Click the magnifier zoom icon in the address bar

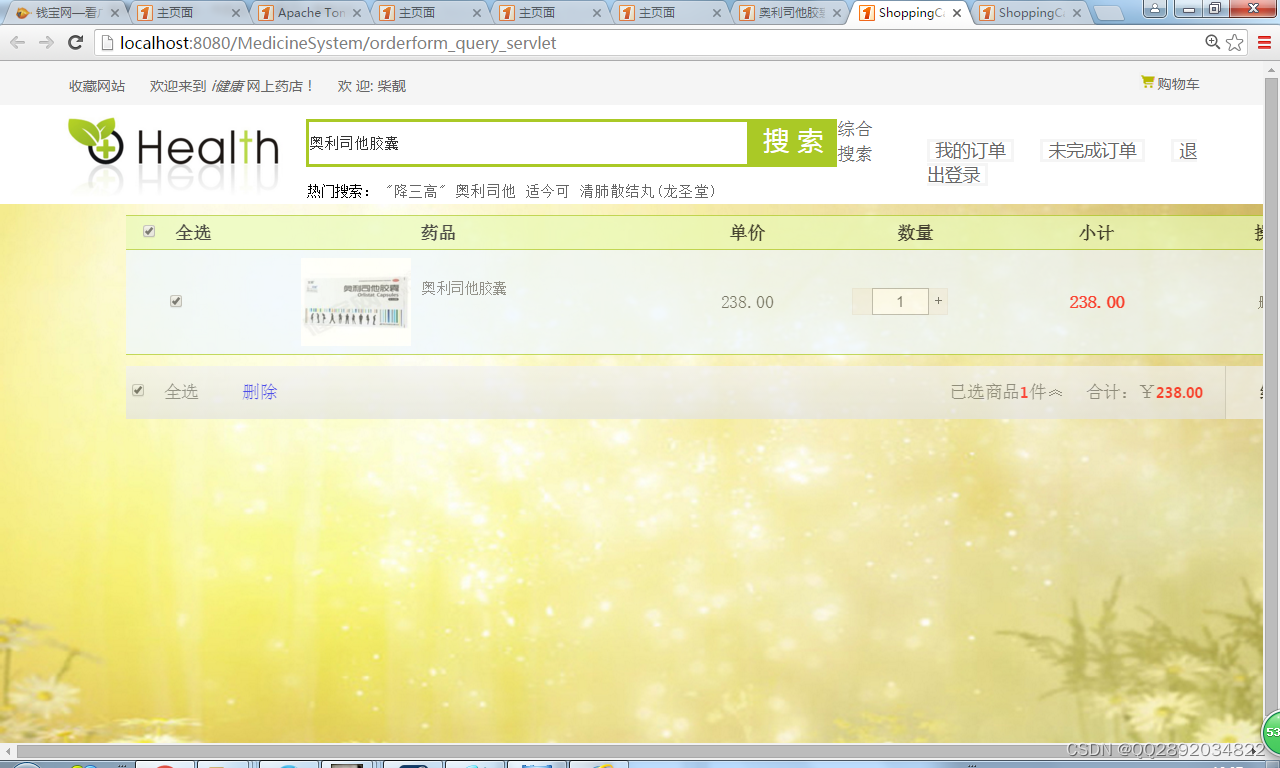1211,43
